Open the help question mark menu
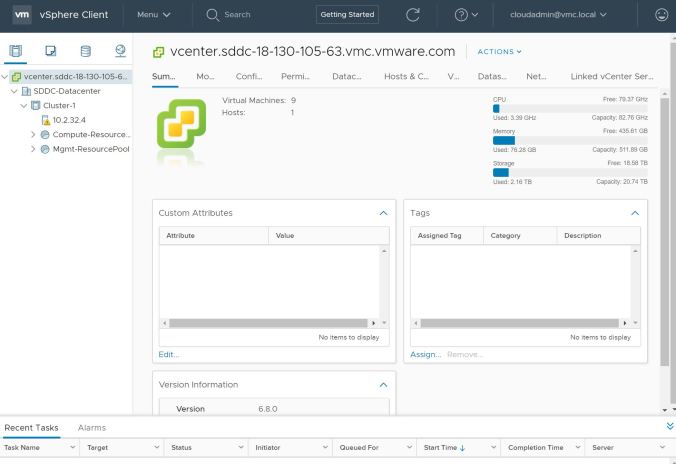Image resolution: width=676 pixels, height=464 pixels. tap(466, 15)
